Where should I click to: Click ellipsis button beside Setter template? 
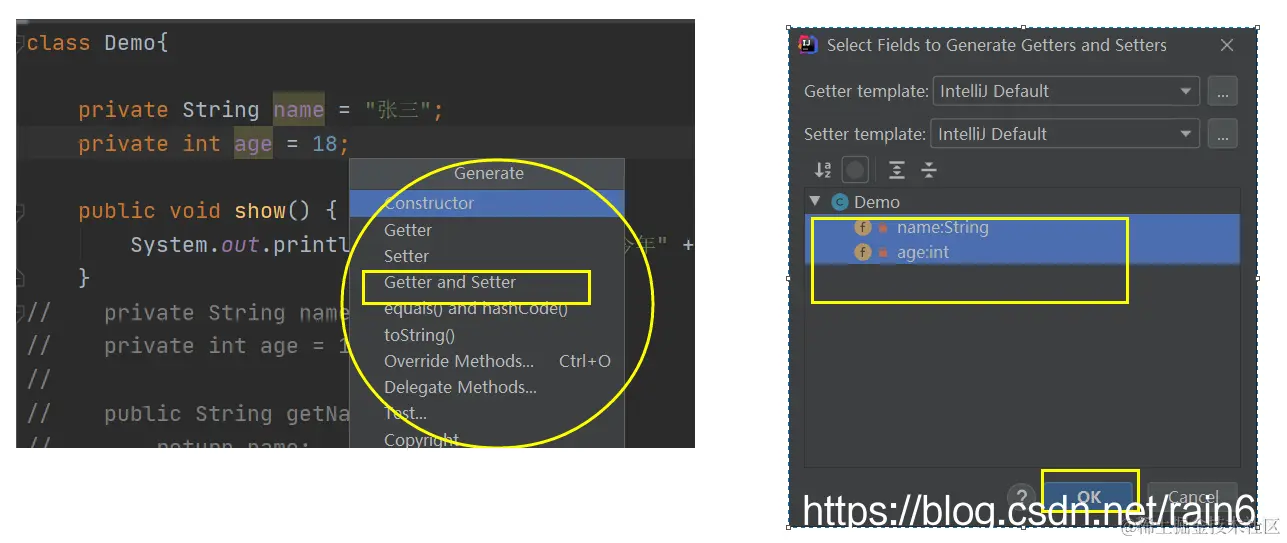[x=1222, y=134]
